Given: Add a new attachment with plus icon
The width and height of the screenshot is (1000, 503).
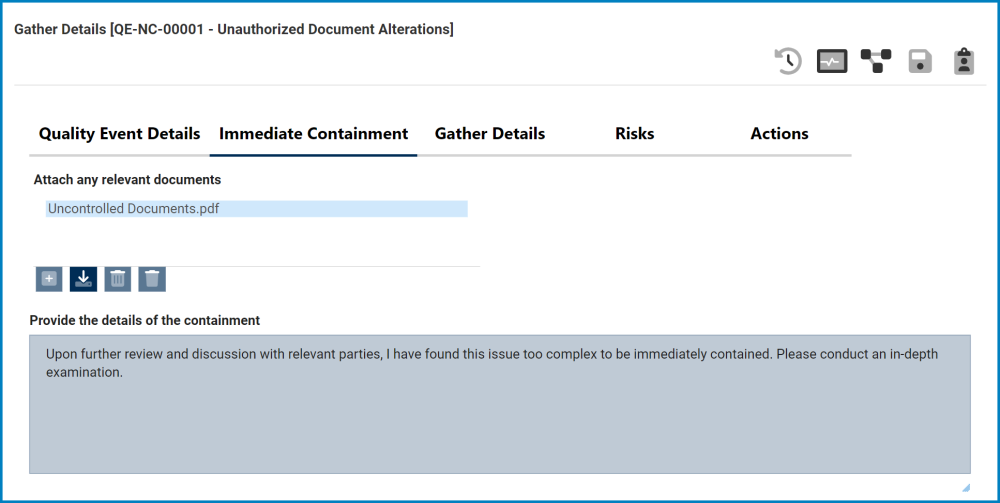Looking at the screenshot, I should (49, 279).
